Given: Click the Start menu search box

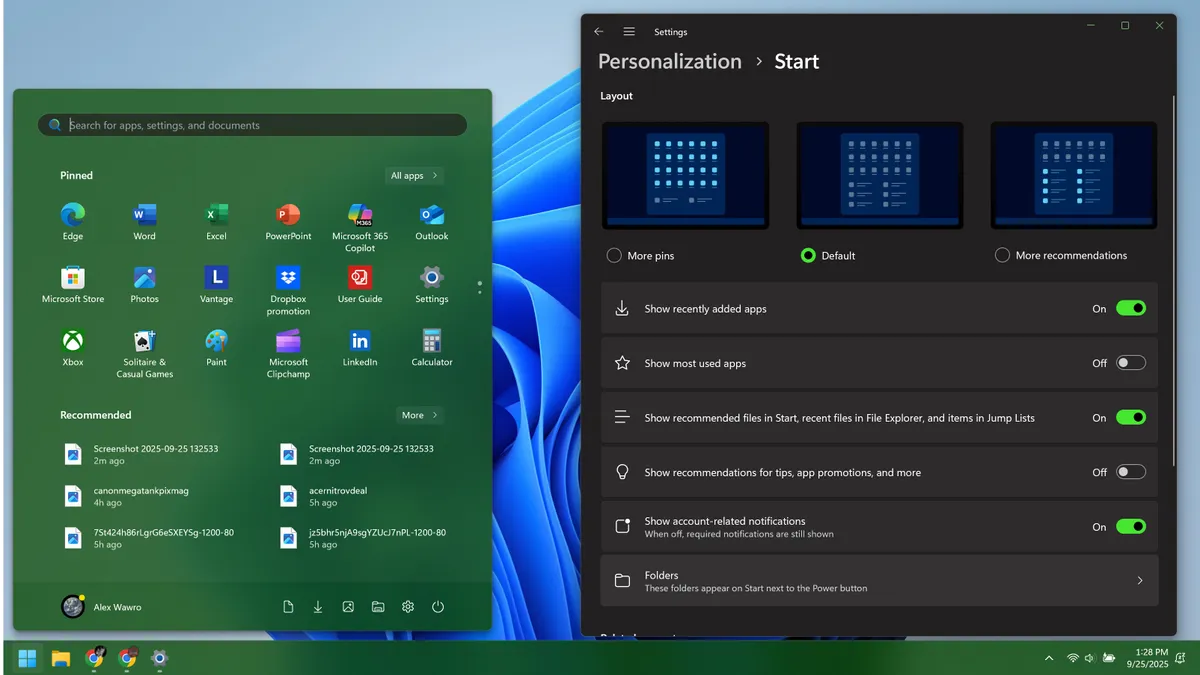Looking at the screenshot, I should pos(252,124).
